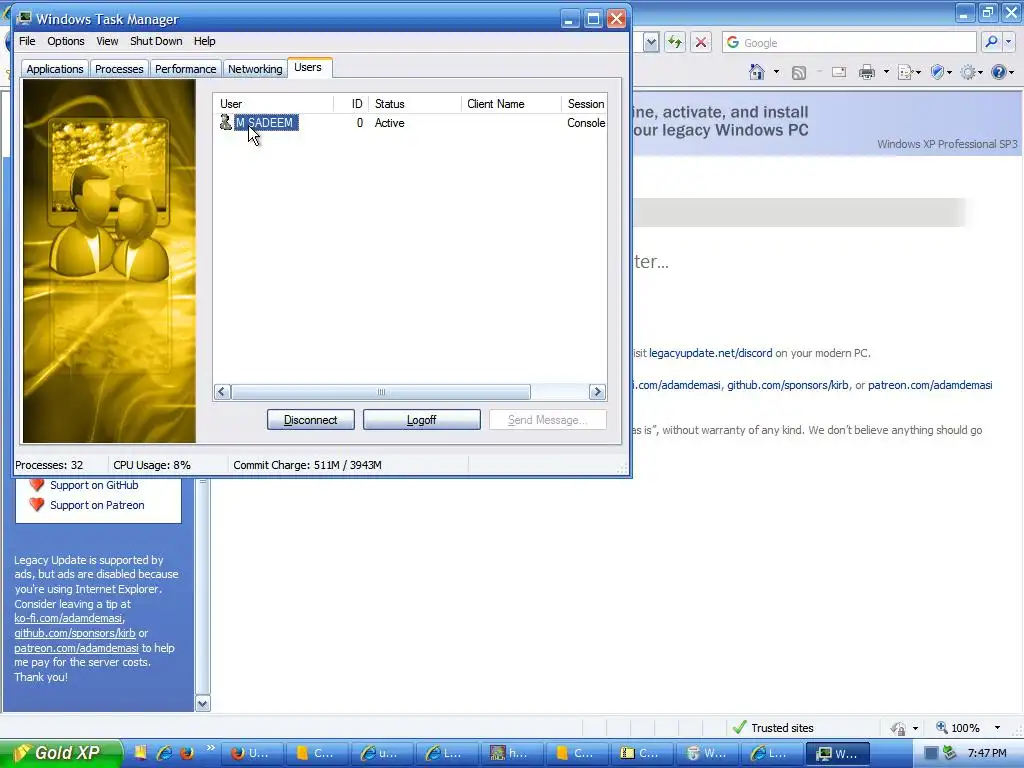Click the RSS feeds icon

click(798, 72)
